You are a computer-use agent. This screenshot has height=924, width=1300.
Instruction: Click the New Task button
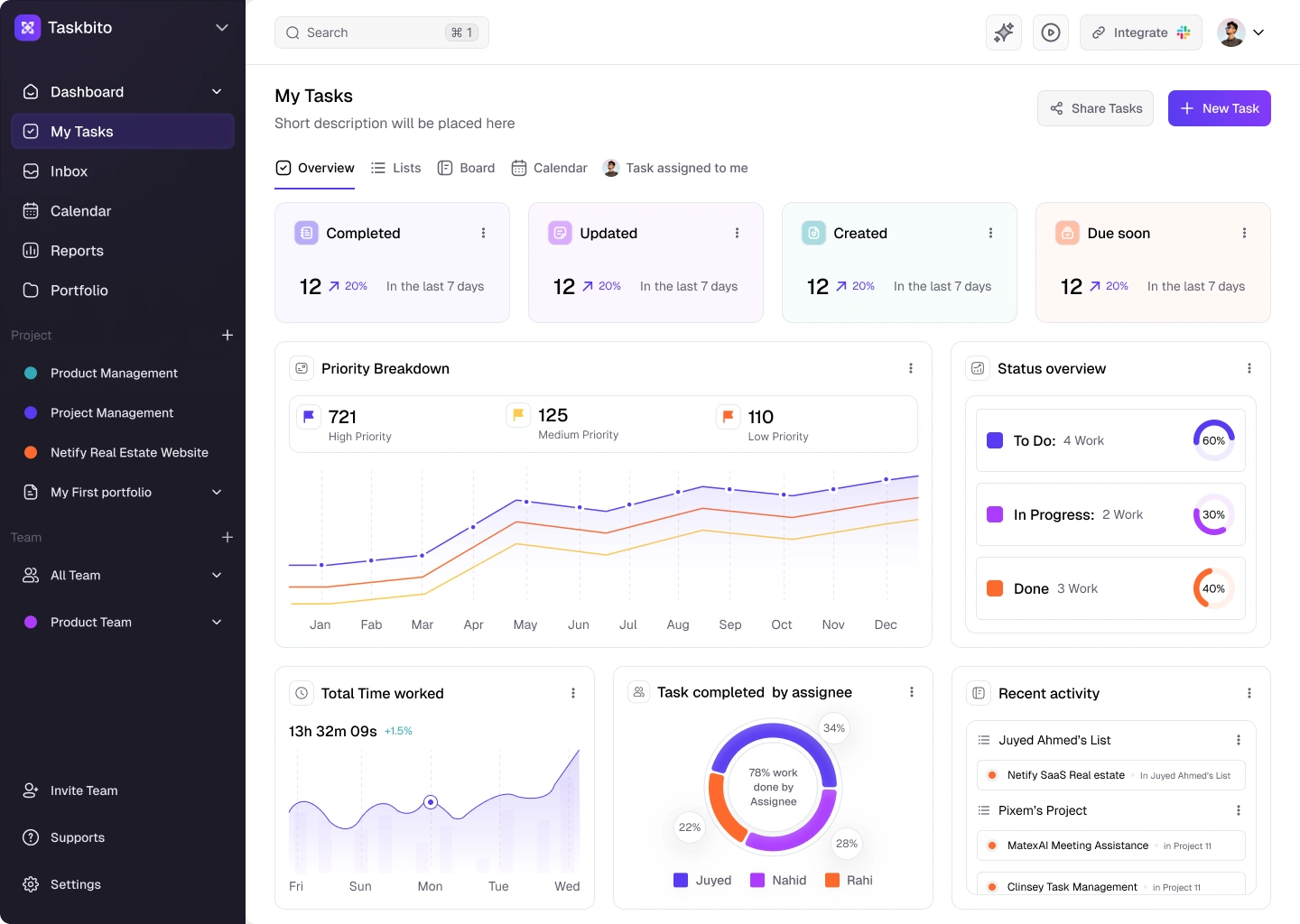[1220, 108]
